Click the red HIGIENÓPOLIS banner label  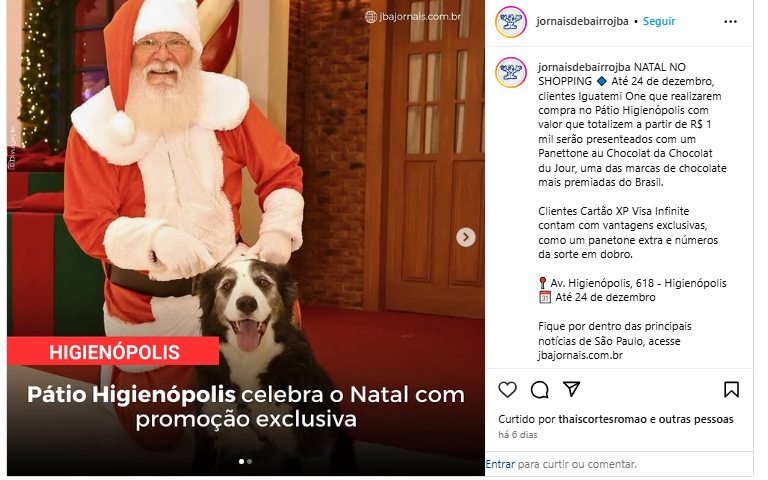point(113,351)
